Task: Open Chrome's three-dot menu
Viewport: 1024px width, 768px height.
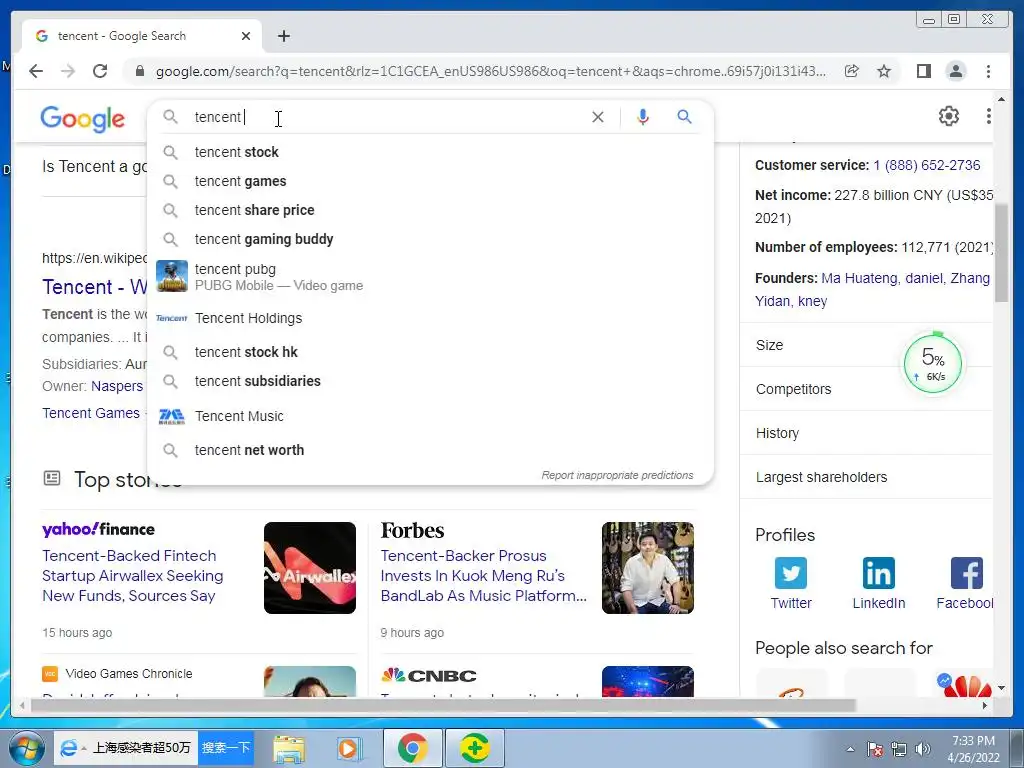Action: [989, 71]
